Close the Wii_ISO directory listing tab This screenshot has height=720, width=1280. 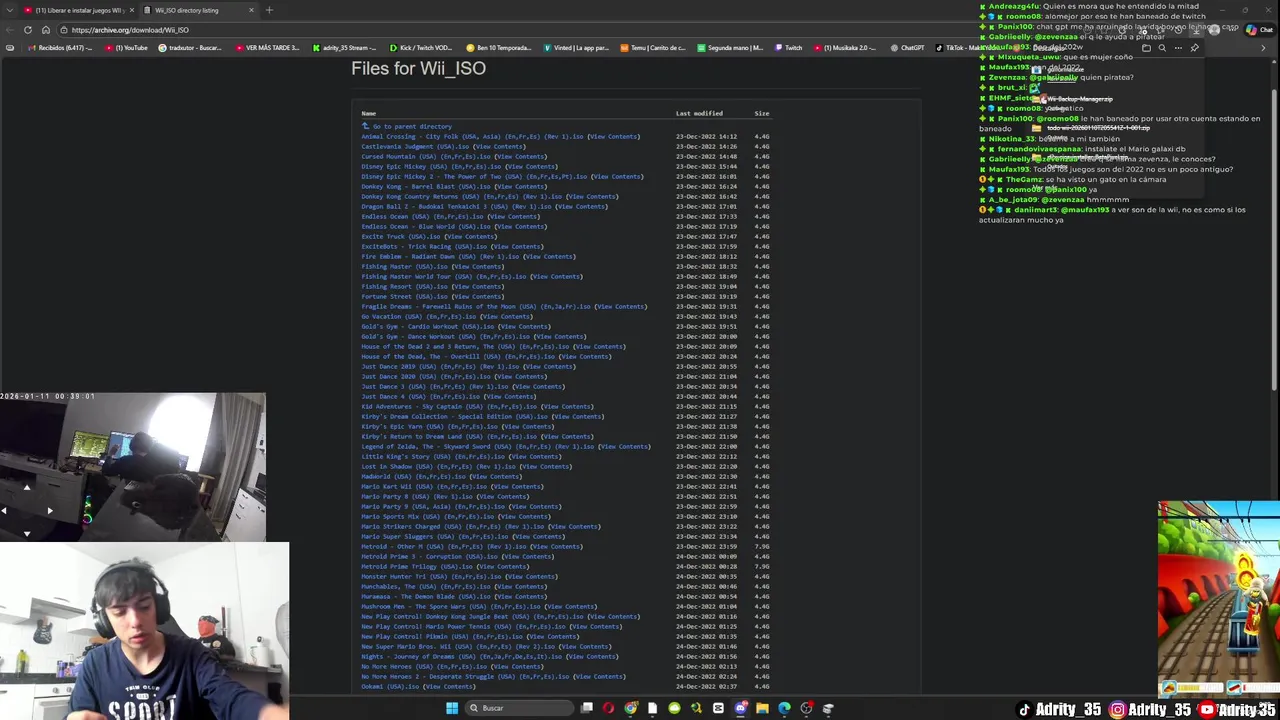(251, 10)
